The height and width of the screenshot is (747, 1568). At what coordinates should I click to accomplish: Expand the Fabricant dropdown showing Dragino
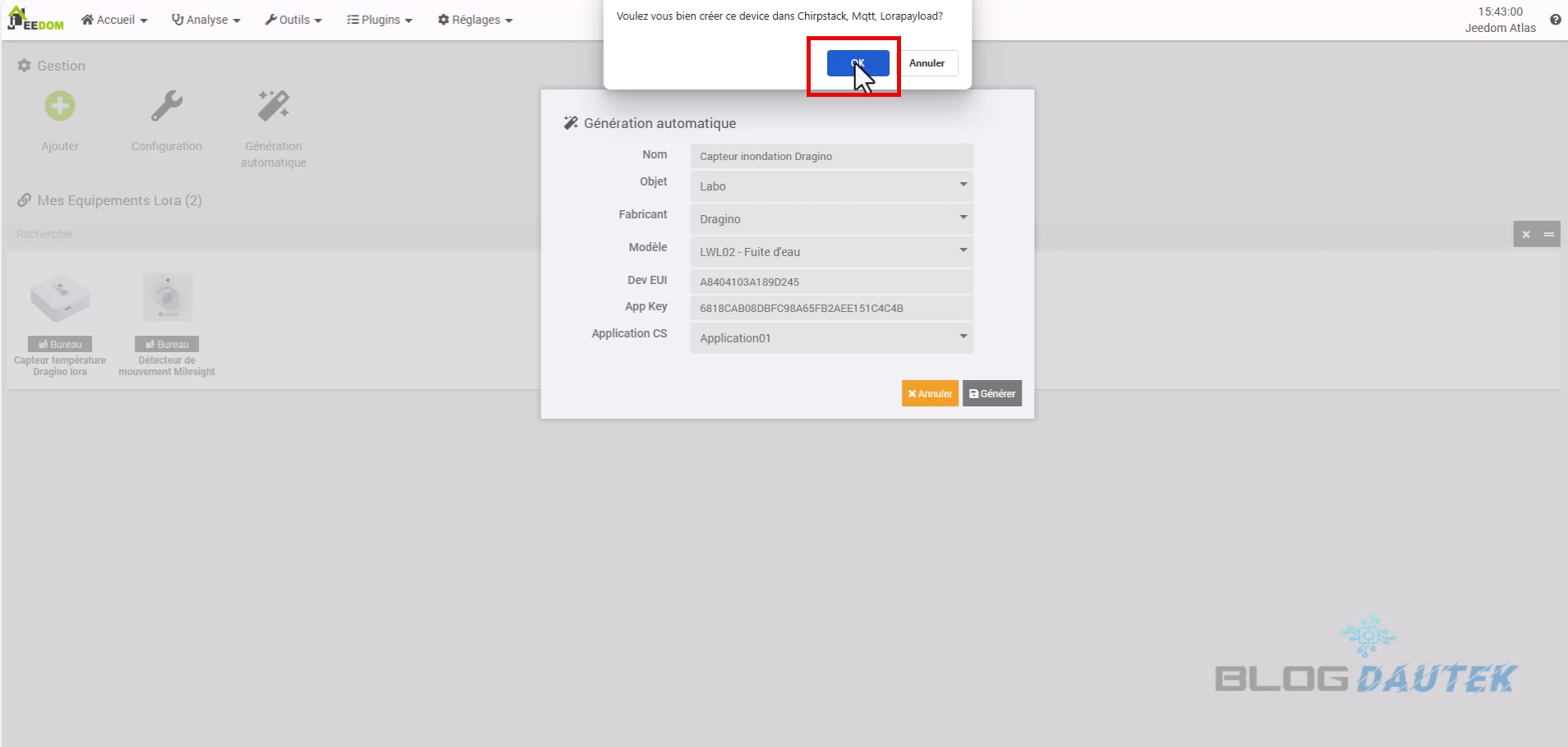[831, 219]
